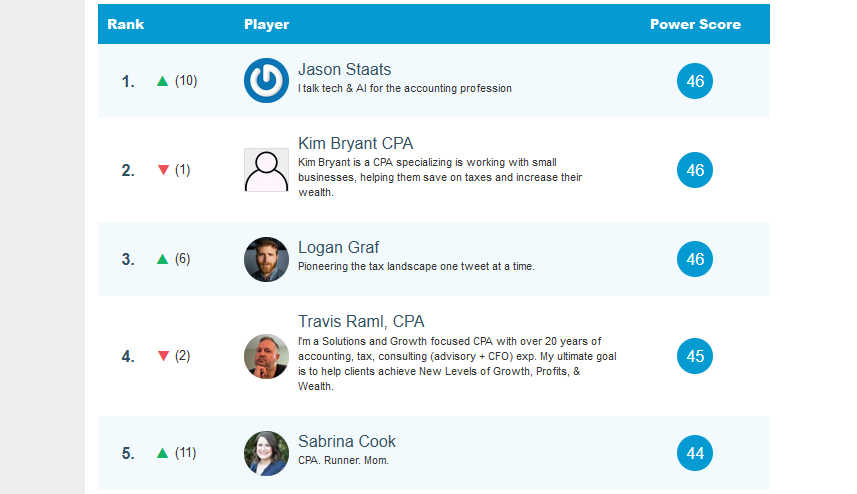Click the green up arrow beside rank 3

coord(163,259)
